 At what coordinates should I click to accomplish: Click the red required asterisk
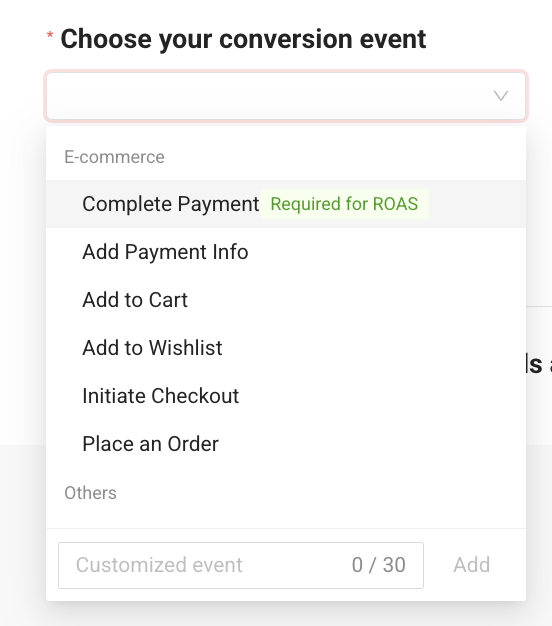click(50, 35)
